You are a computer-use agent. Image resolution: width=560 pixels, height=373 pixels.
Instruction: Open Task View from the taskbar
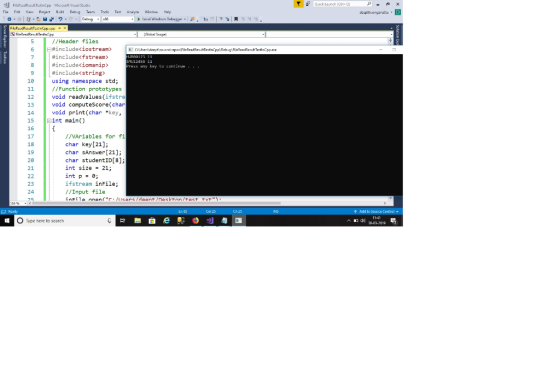pos(122,221)
